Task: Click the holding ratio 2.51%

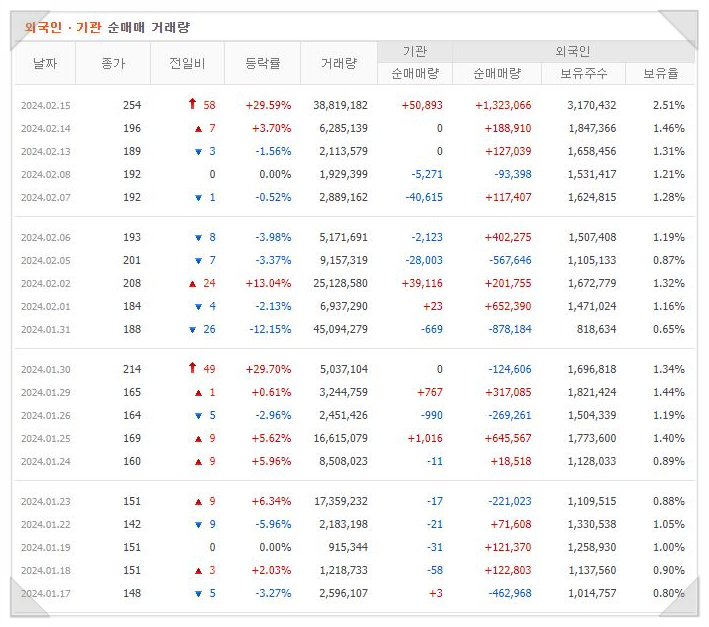Action: pos(668,105)
